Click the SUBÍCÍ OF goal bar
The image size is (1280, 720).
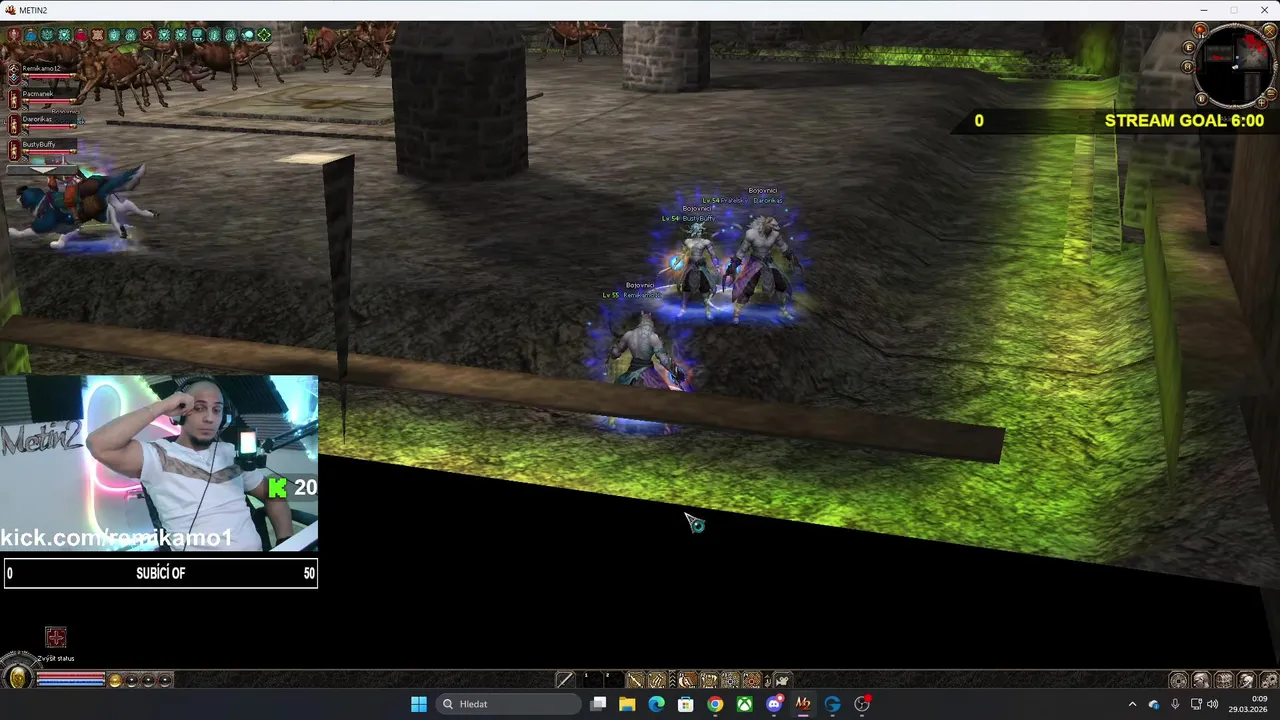click(x=160, y=573)
